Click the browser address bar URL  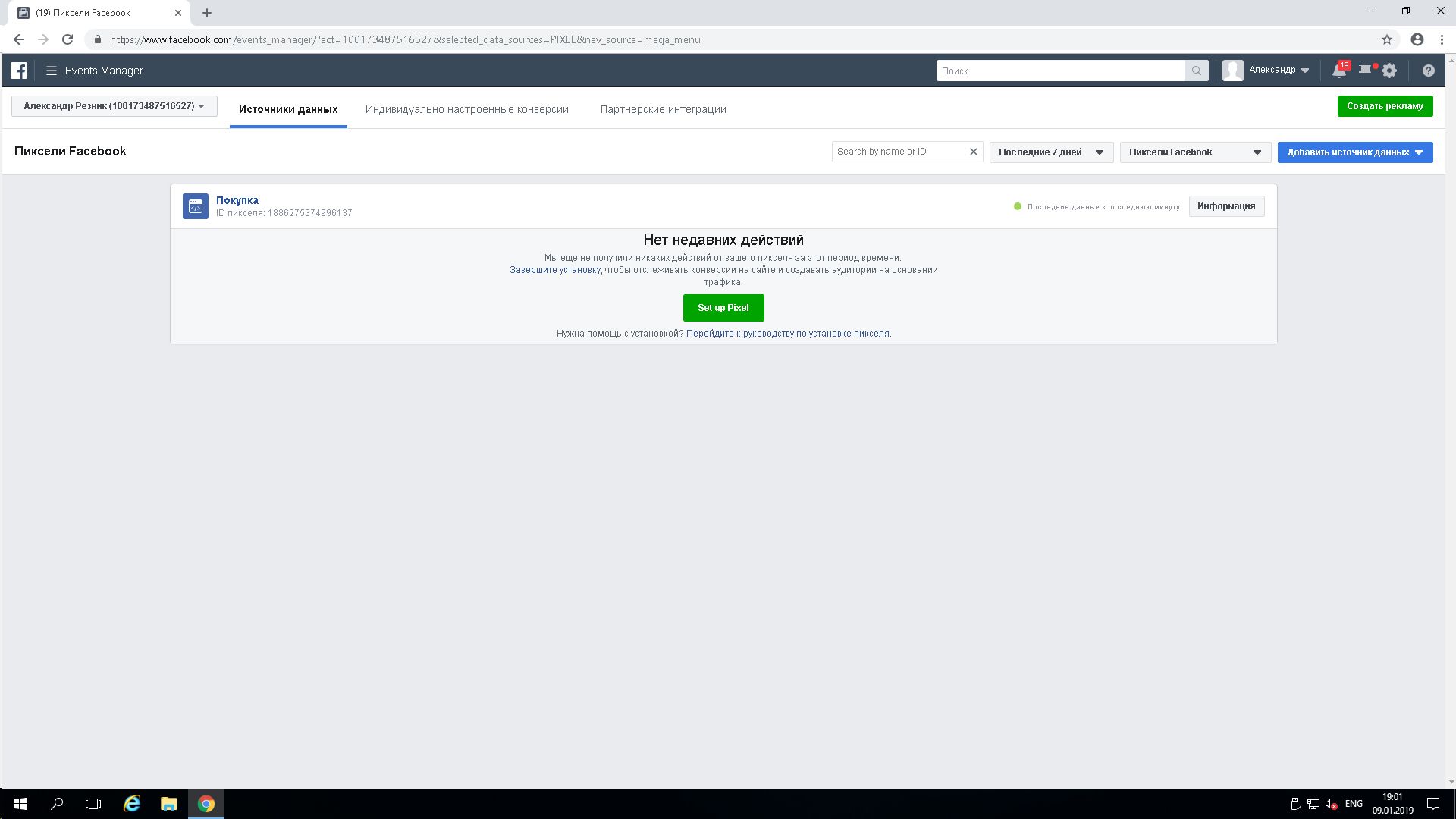pyautogui.click(x=405, y=39)
